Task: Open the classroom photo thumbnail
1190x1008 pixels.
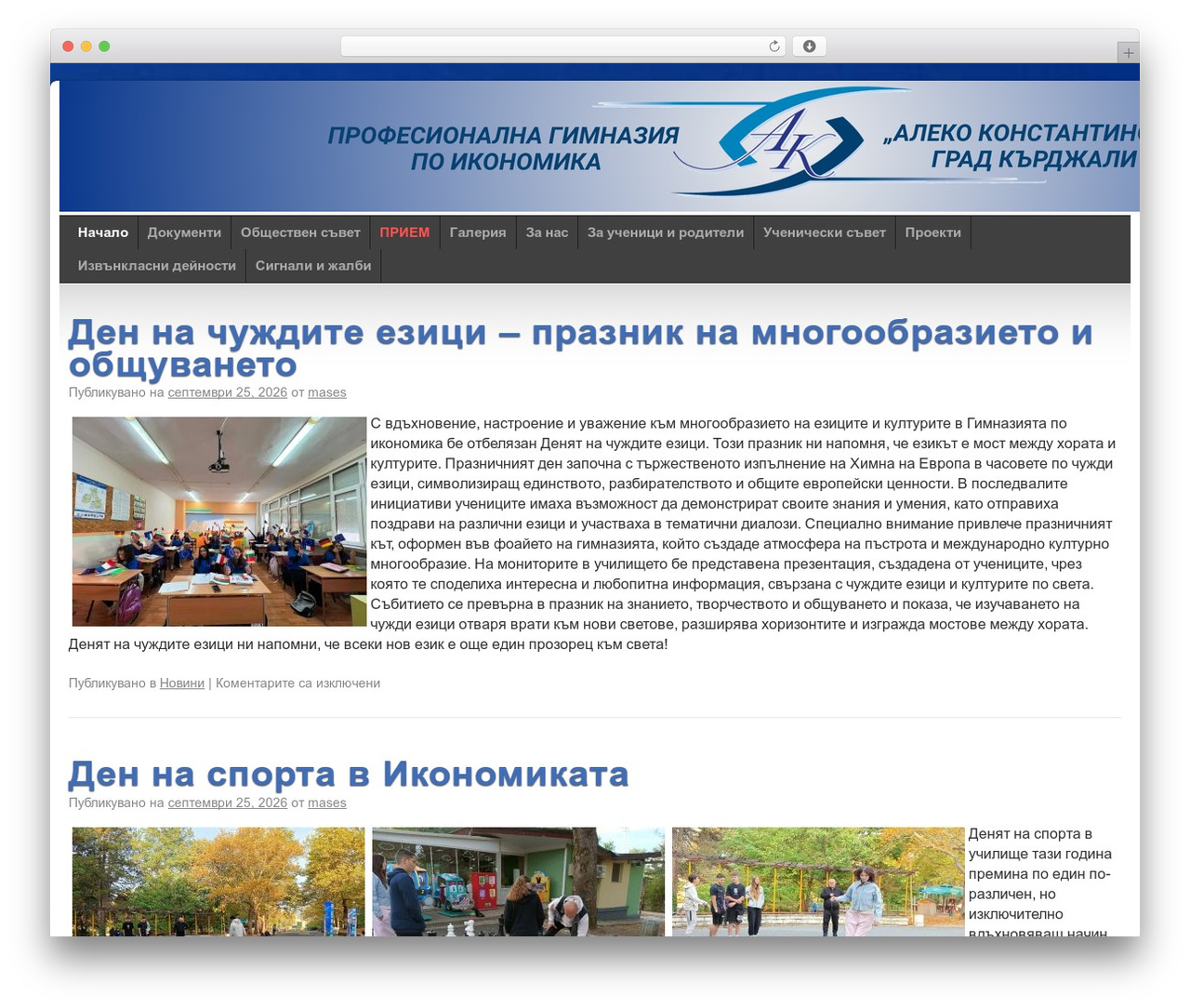Action: tap(219, 522)
